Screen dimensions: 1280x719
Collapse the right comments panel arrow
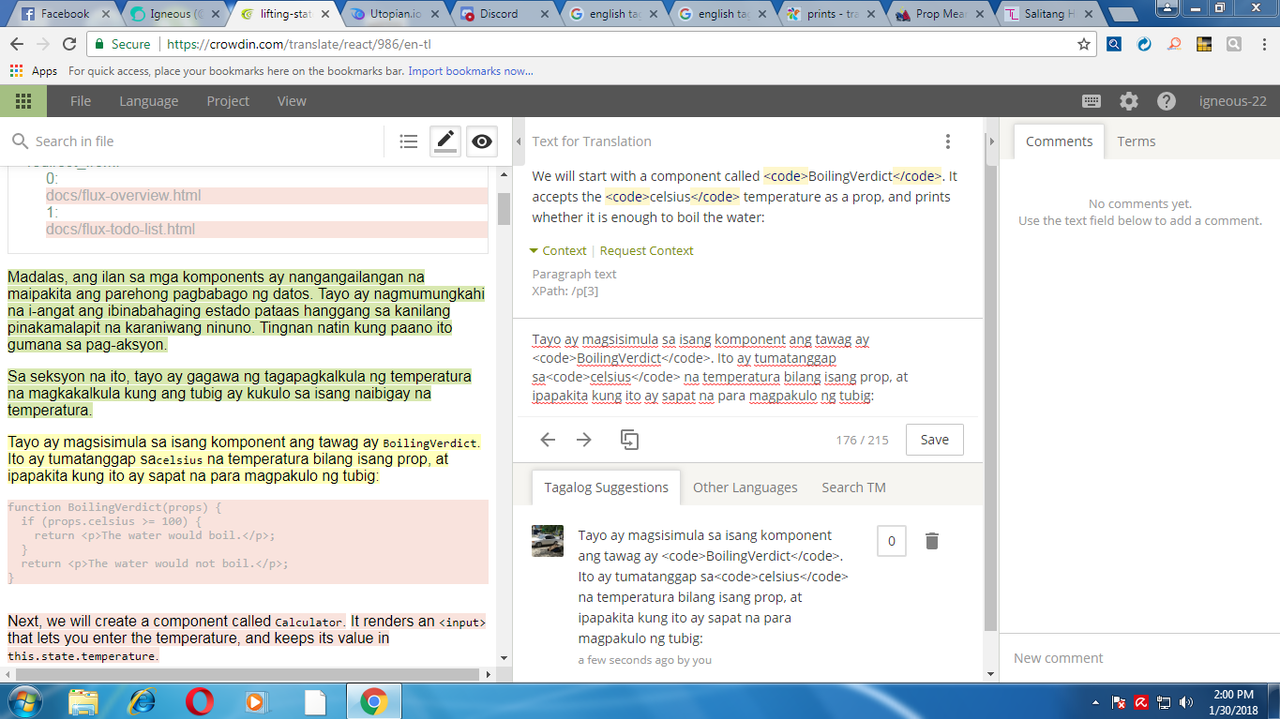point(992,141)
